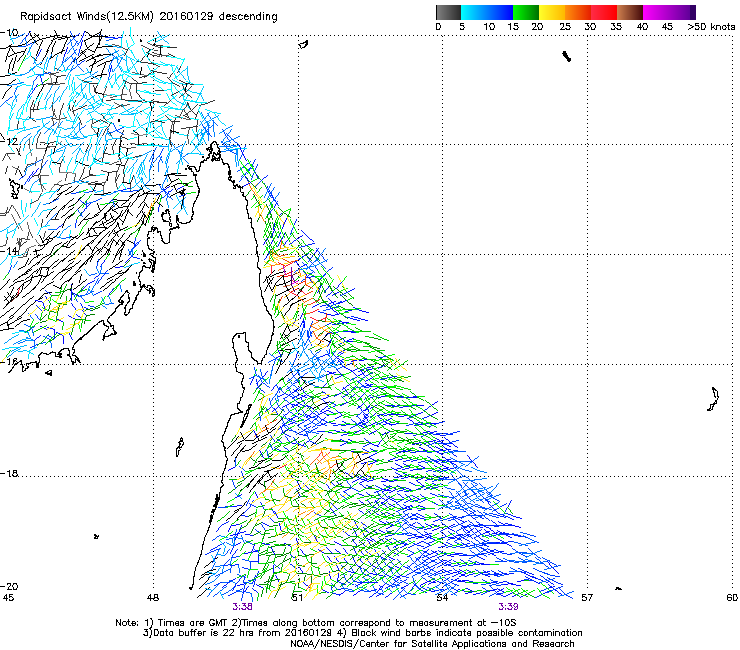Click the '>50 knots' legend label
740x650 pixels.
[711, 27]
